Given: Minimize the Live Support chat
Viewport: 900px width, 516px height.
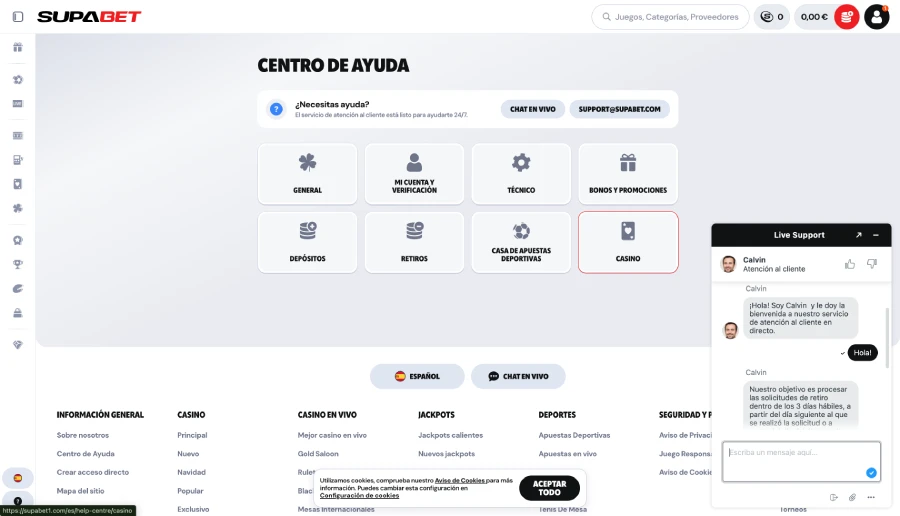Looking at the screenshot, I should coord(876,235).
